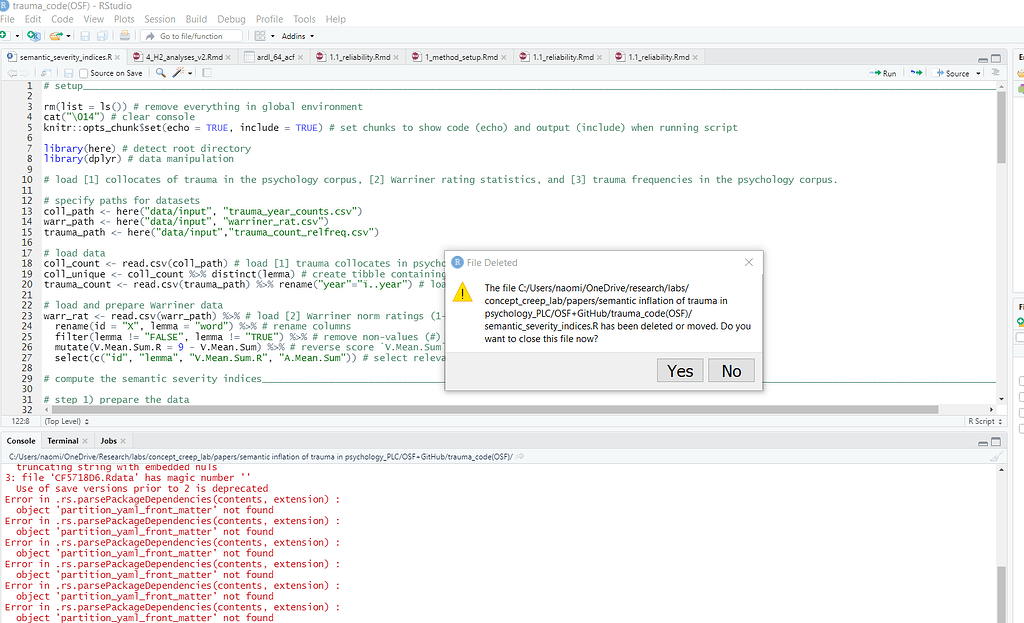
Task: Create a new R script file
Action: 6,35
